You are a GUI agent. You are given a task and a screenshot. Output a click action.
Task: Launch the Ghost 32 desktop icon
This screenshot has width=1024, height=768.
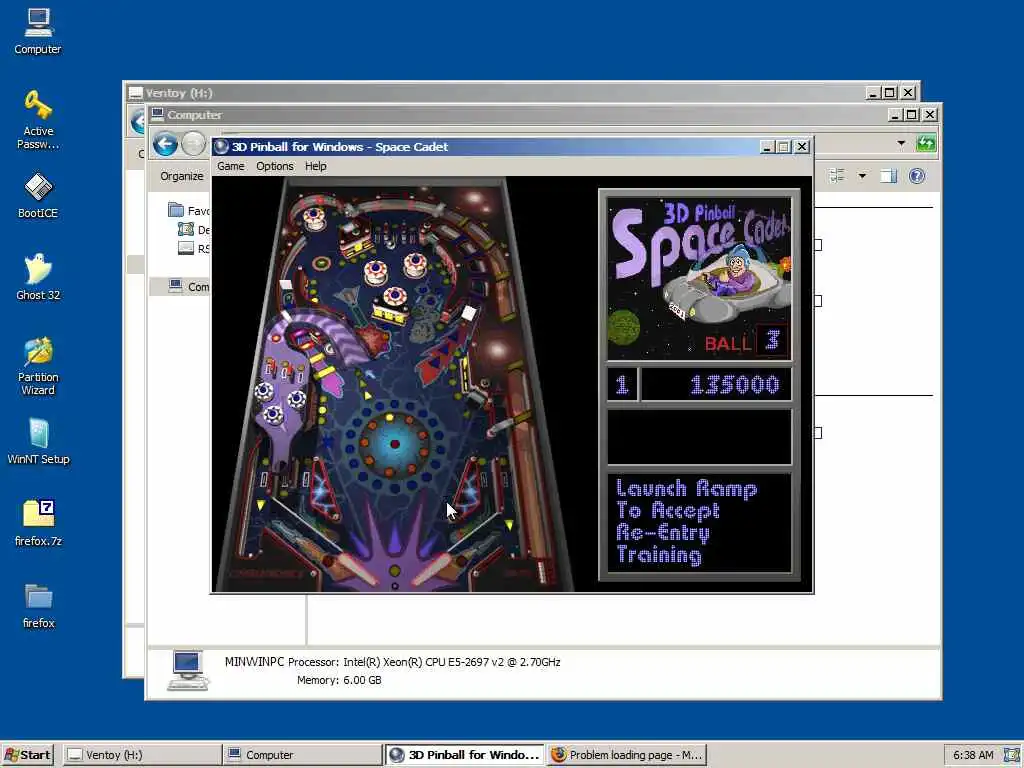click(38, 277)
